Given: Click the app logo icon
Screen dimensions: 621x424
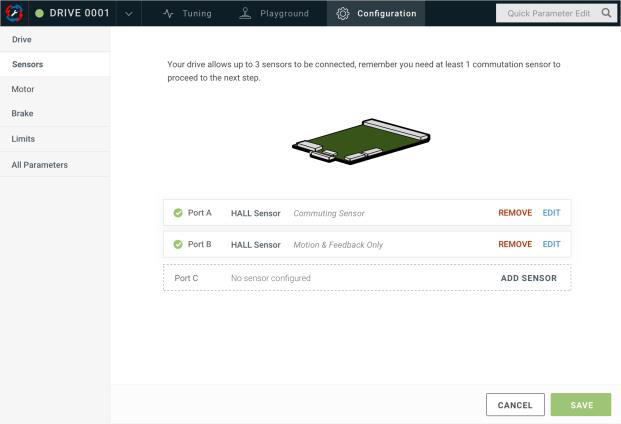Looking at the screenshot, I should pos(13,13).
